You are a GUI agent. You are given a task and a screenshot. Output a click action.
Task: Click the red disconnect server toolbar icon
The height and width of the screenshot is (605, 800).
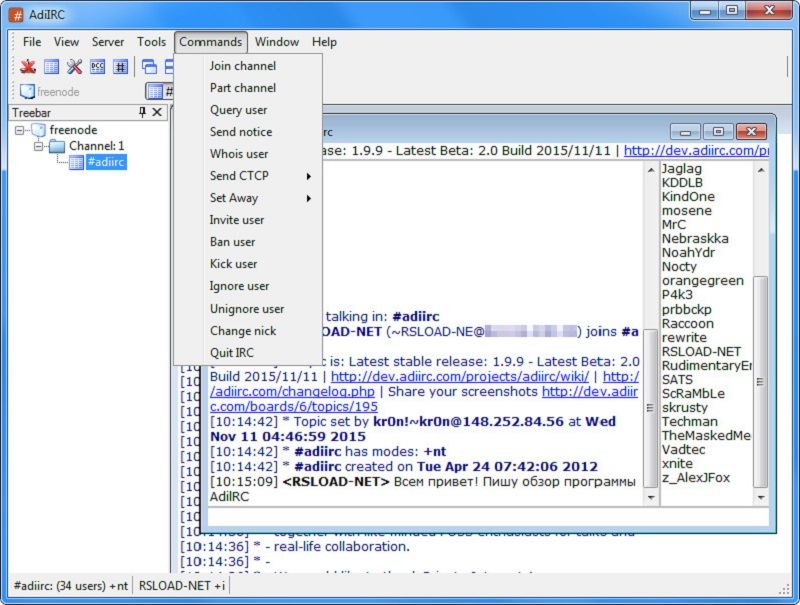coord(28,66)
